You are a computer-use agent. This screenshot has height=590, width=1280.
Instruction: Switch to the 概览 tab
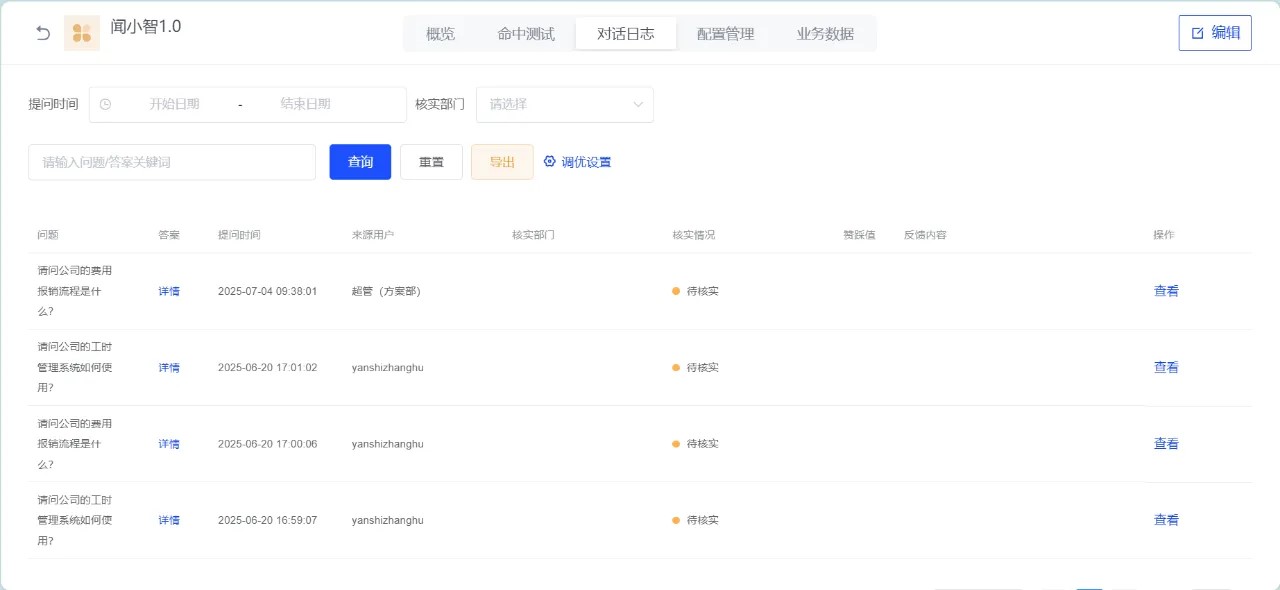[x=440, y=33]
